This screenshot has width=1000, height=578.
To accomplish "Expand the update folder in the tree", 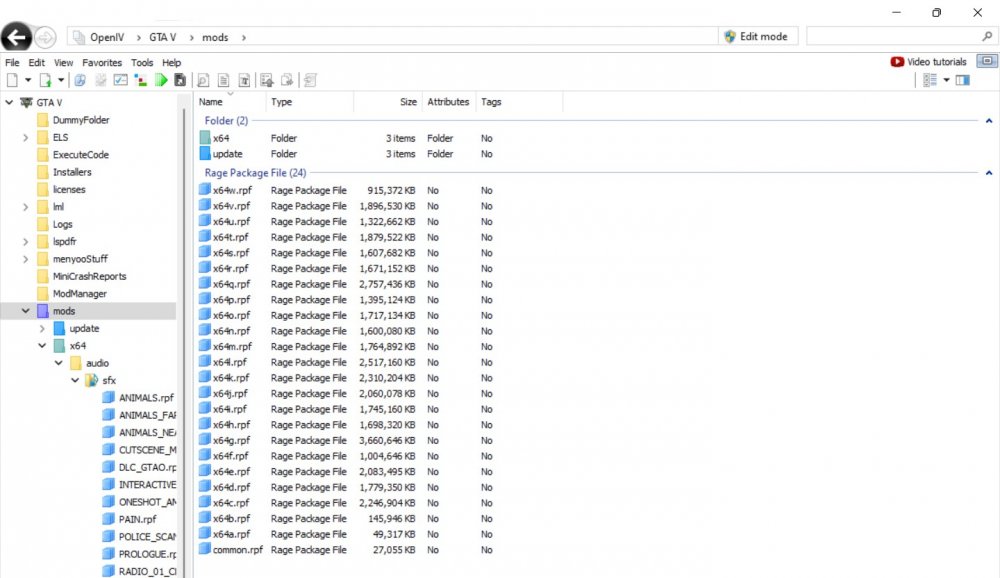I will coord(42,328).
